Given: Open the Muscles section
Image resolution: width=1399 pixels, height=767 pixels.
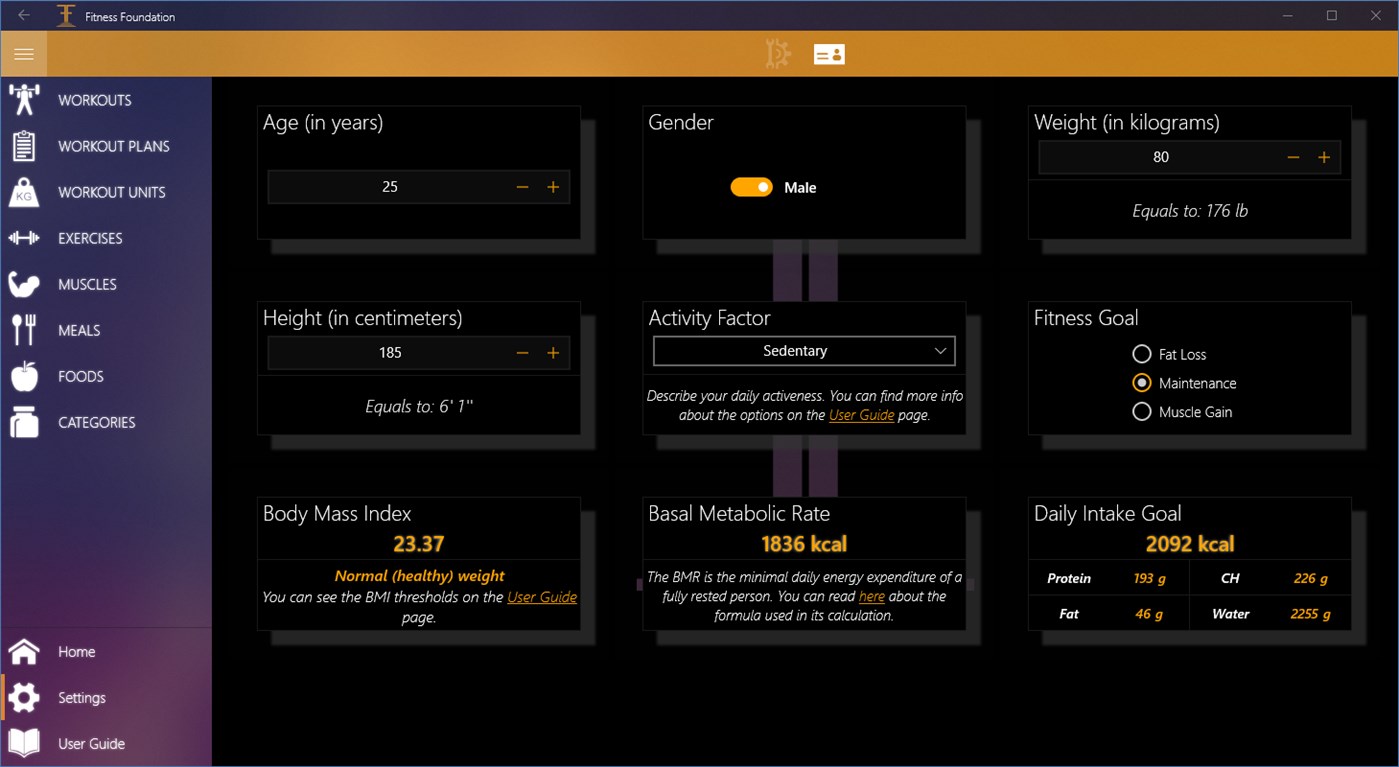Looking at the screenshot, I should coord(24,284).
